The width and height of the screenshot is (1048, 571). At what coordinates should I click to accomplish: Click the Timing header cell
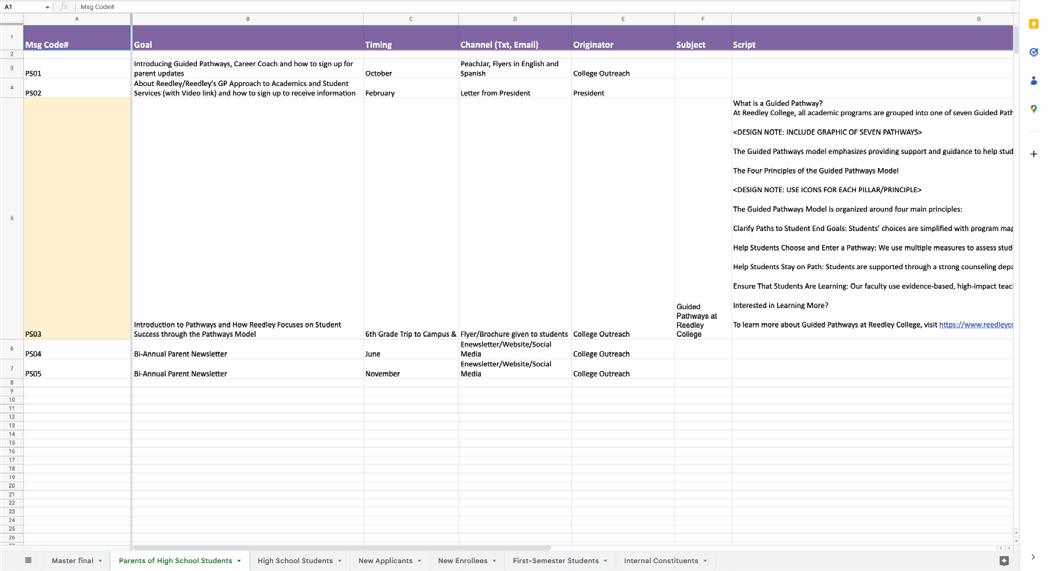coord(410,37)
